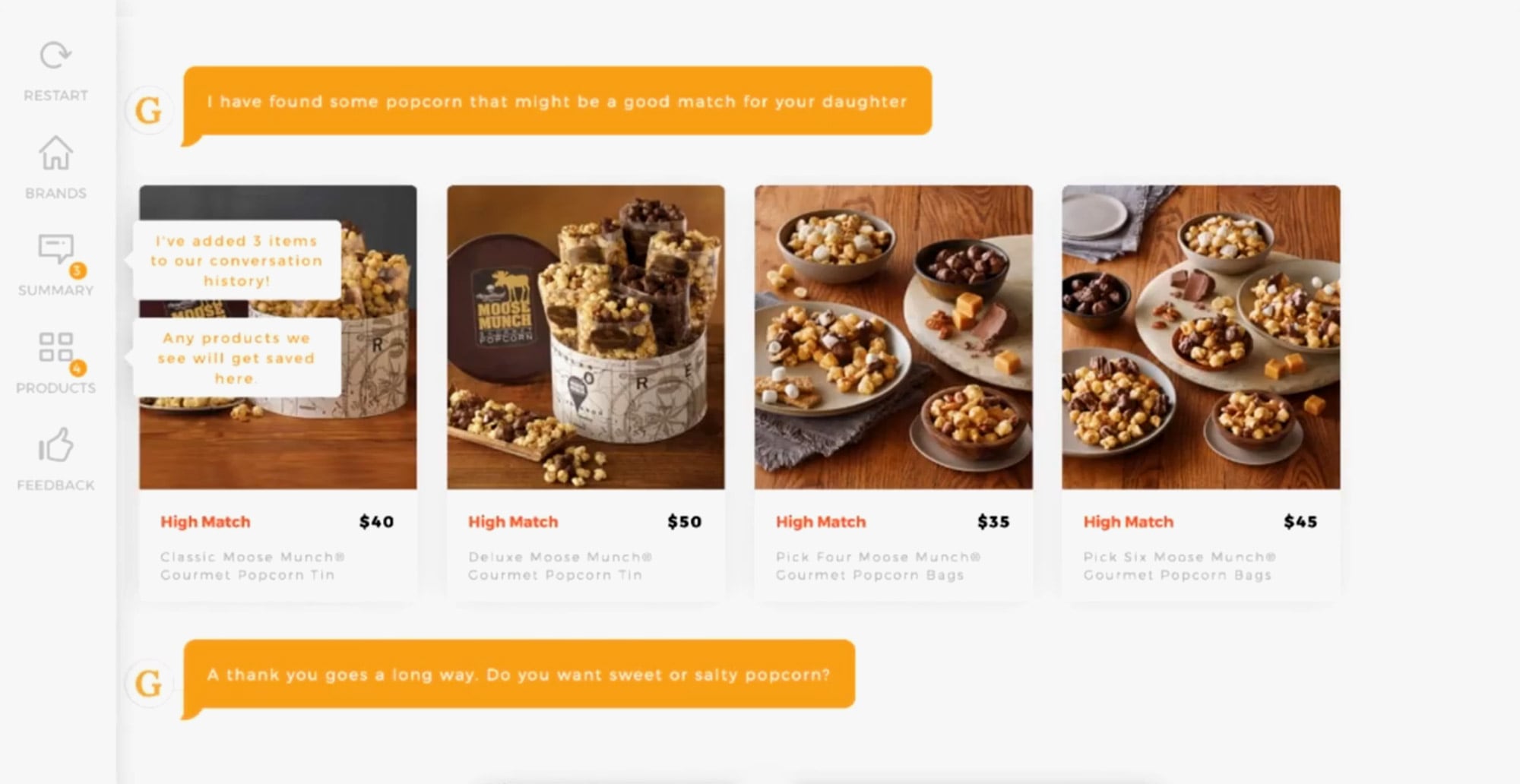This screenshot has height=784, width=1520.
Task: Open the Summary chat icon
Action: pos(55,248)
